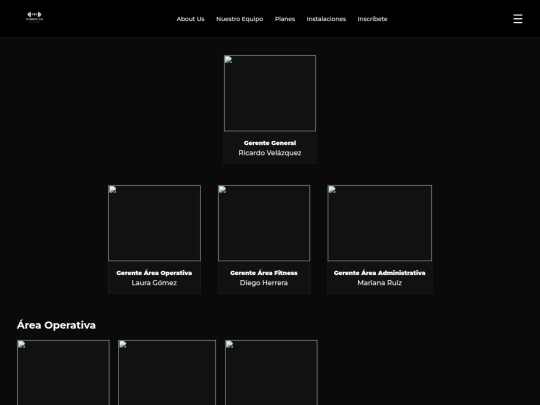Click Gerente Área Administrativa label

tap(380, 273)
